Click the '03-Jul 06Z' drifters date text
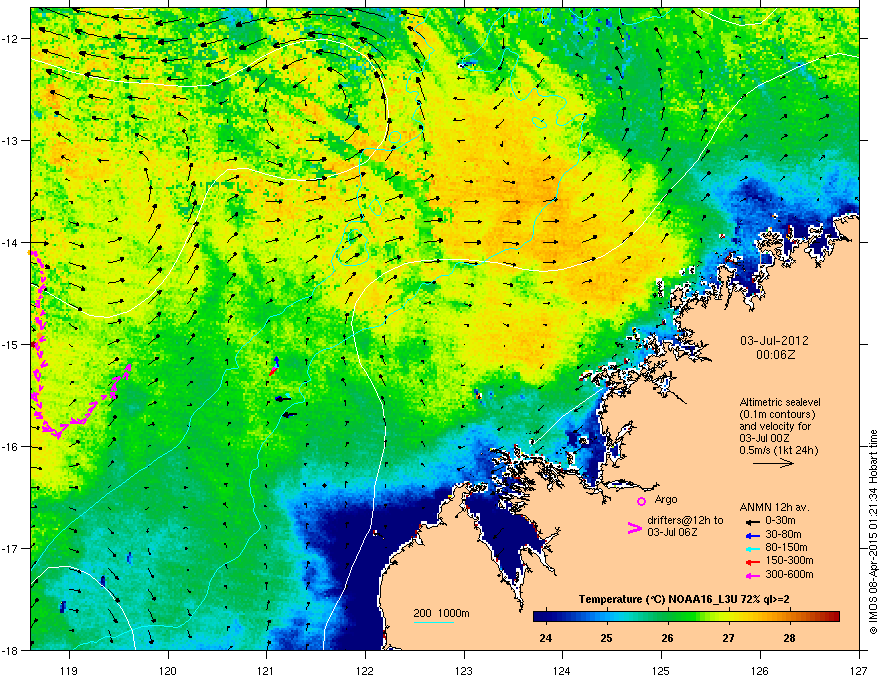This screenshot has height=680, width=880. point(672,532)
